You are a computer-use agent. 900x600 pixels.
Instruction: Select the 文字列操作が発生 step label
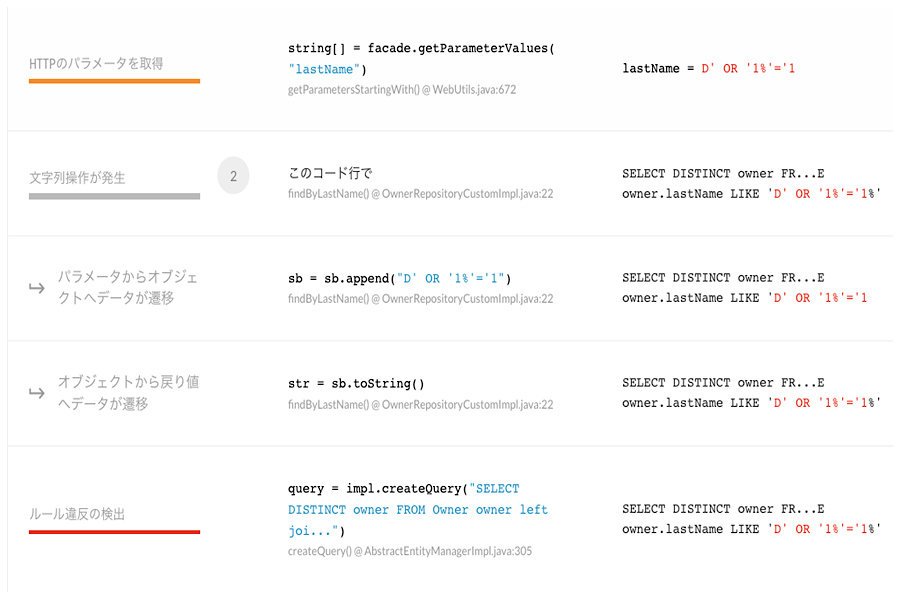77,178
